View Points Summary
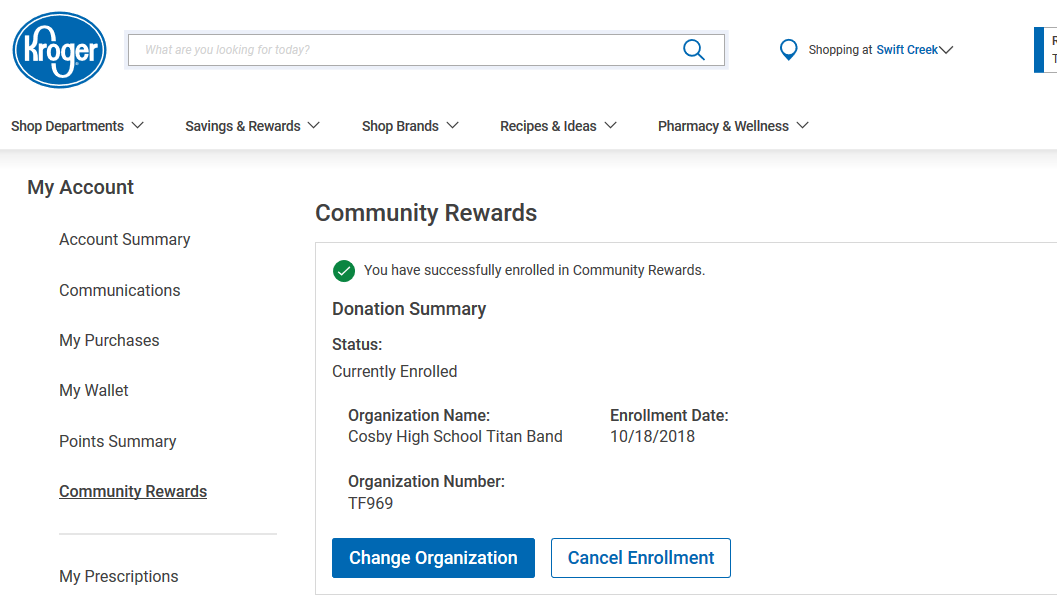Image resolution: width=1057 pixels, height=608 pixels. coord(118,442)
